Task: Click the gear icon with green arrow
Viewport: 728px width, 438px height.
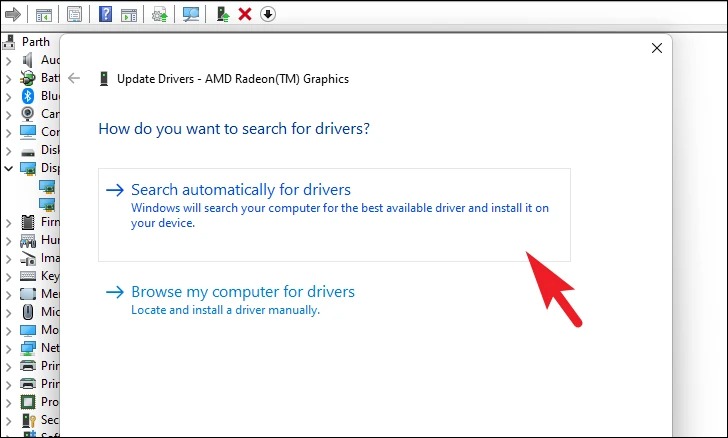Action: coord(159,14)
